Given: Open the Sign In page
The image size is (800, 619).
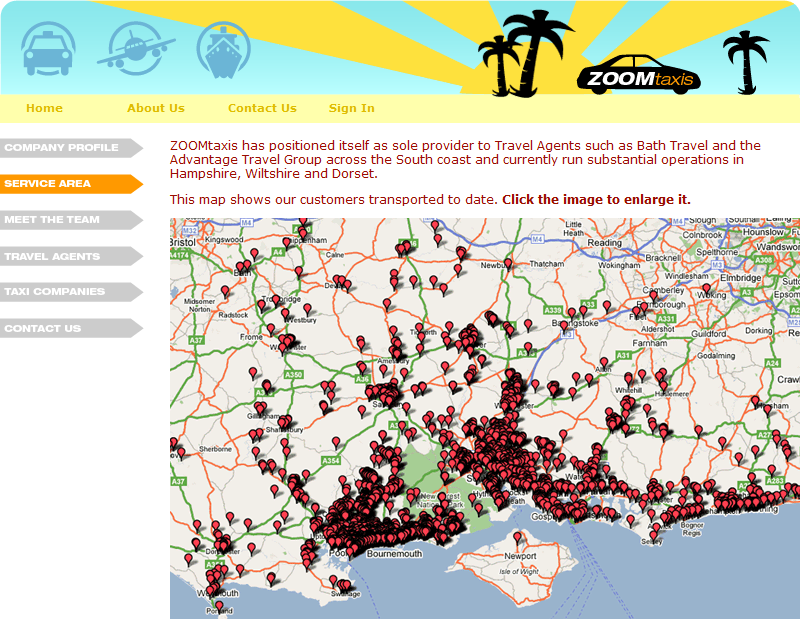Looking at the screenshot, I should click(x=351, y=108).
